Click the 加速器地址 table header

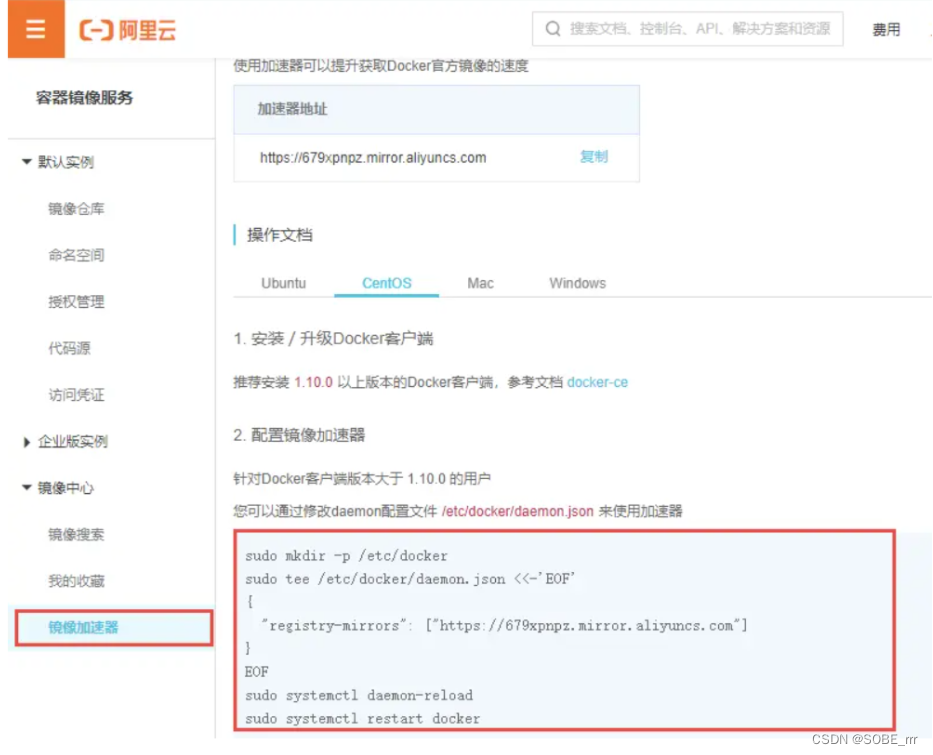[x=437, y=109]
